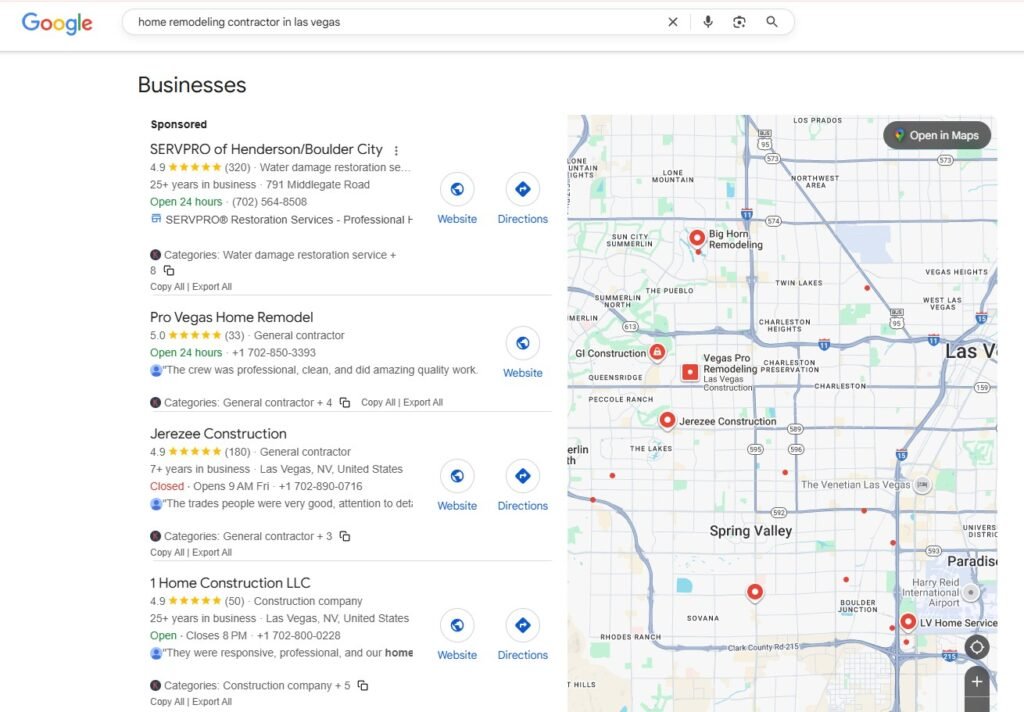Zoom in on the map
The width and height of the screenshot is (1024, 712).
click(x=977, y=681)
